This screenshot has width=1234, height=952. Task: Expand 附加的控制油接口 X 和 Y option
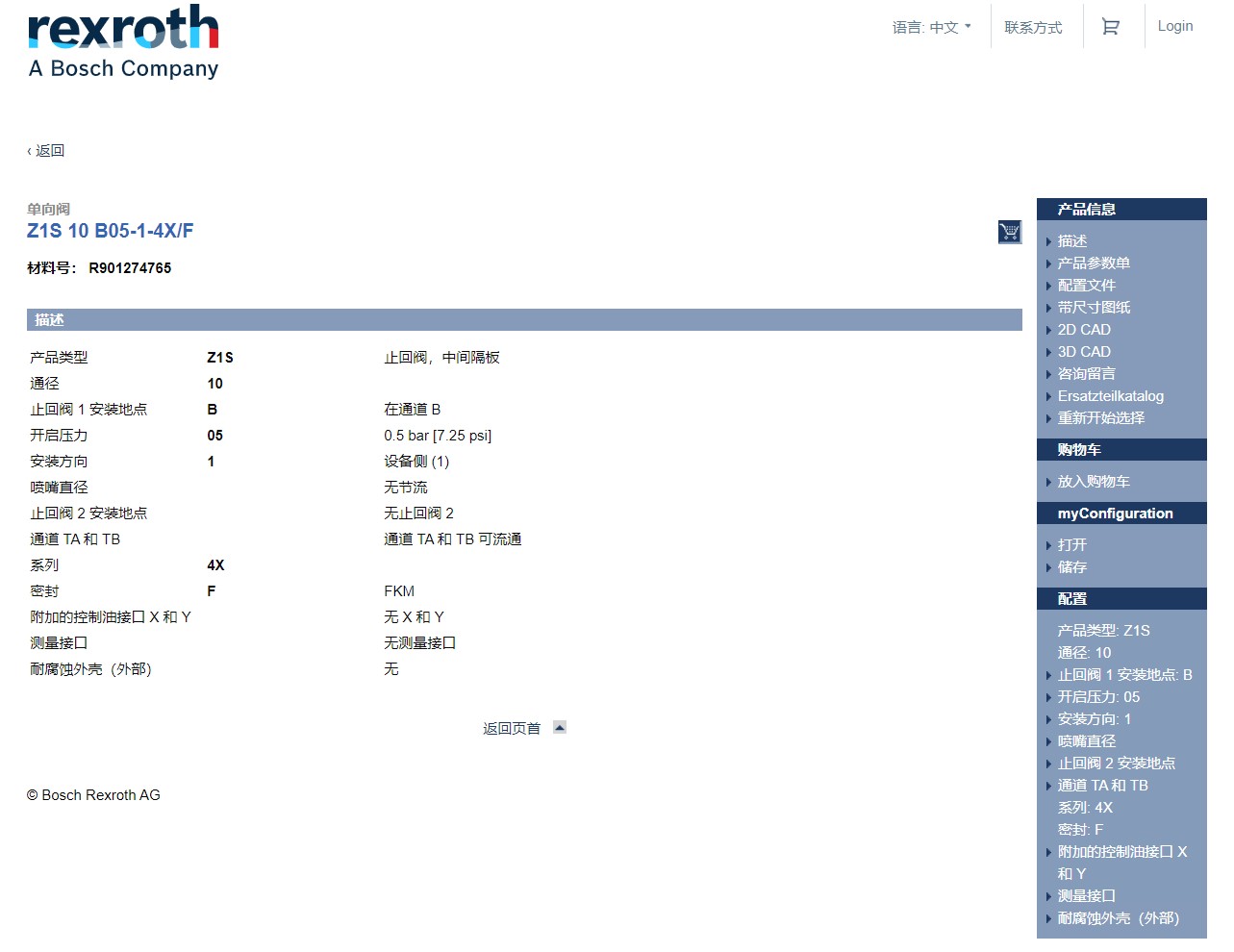tap(1122, 862)
